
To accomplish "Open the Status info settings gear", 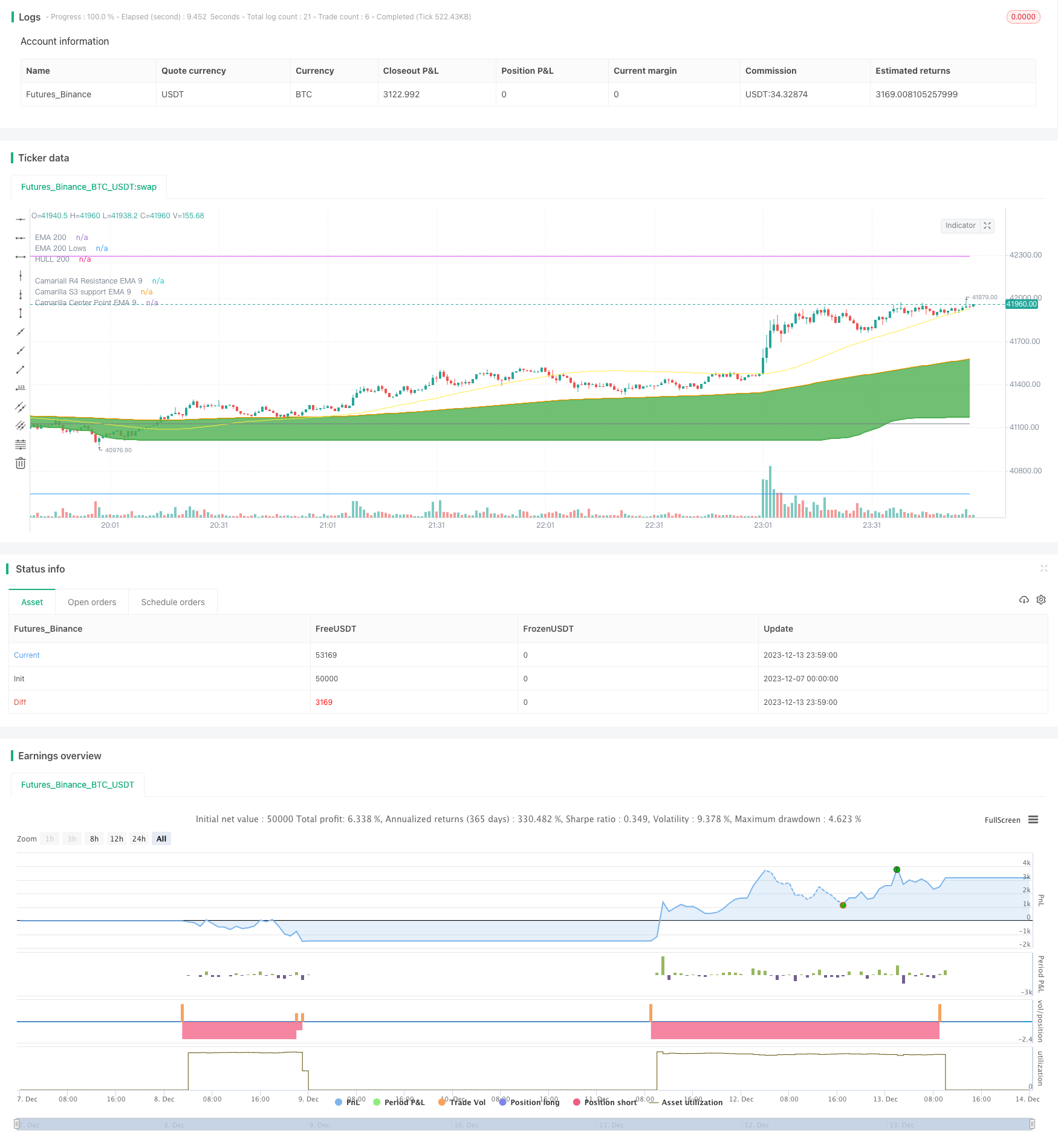I will point(1041,600).
